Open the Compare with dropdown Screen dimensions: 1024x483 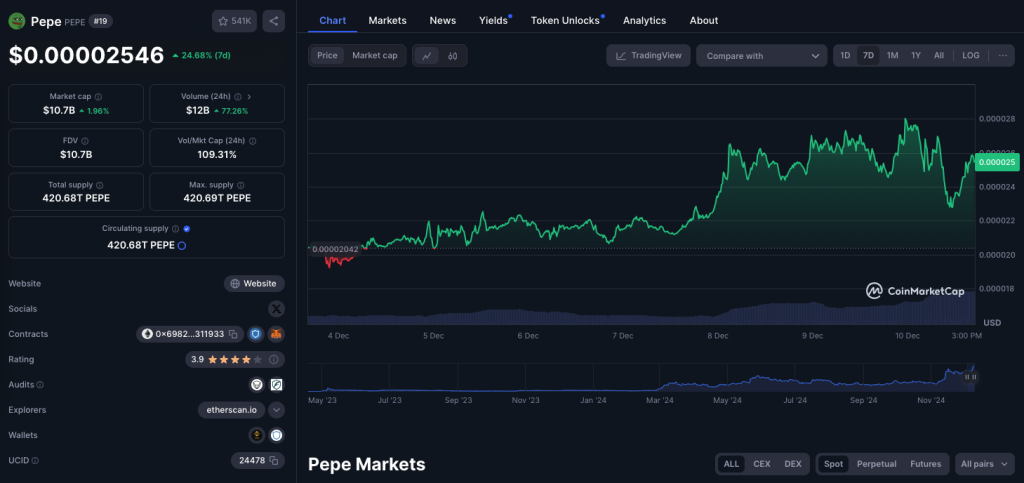point(761,56)
